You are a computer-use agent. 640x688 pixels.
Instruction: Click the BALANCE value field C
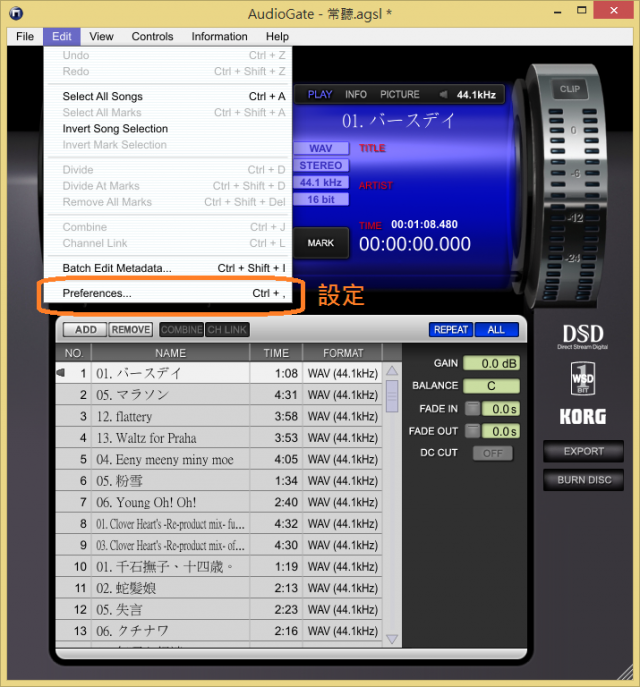coord(492,386)
